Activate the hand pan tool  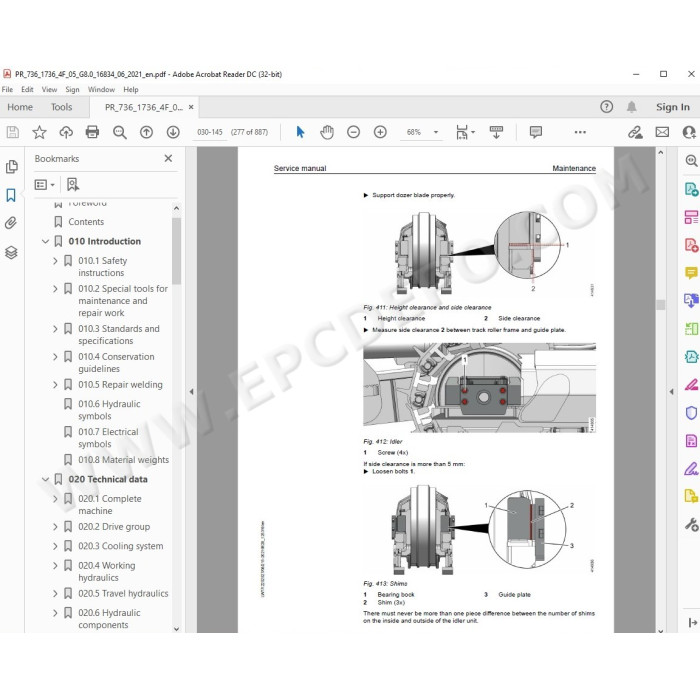327,132
